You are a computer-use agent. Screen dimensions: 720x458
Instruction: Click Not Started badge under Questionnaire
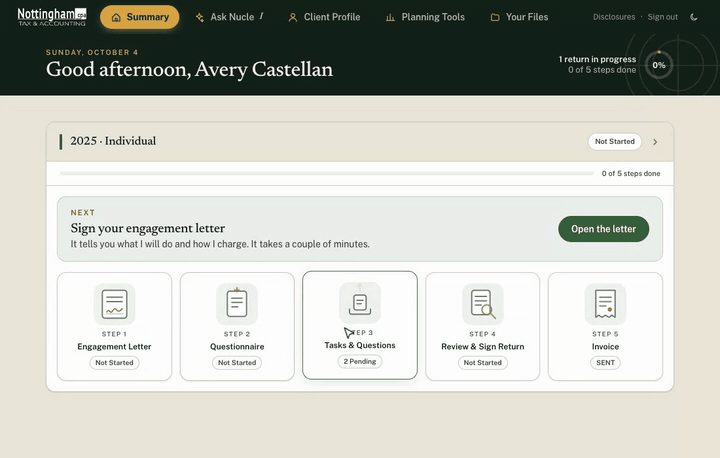237,362
